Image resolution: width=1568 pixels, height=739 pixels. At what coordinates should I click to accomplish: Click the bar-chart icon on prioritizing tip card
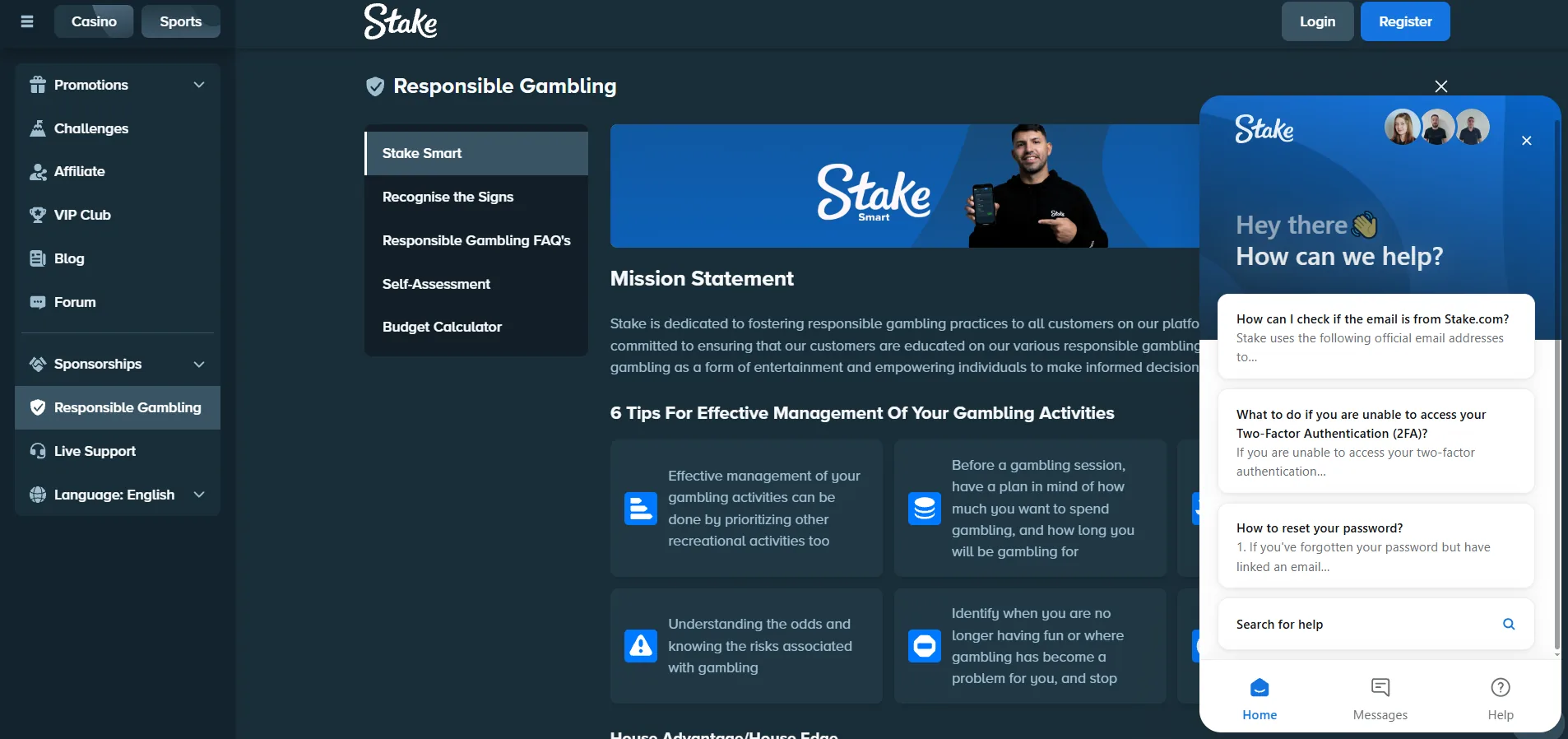pyautogui.click(x=641, y=509)
